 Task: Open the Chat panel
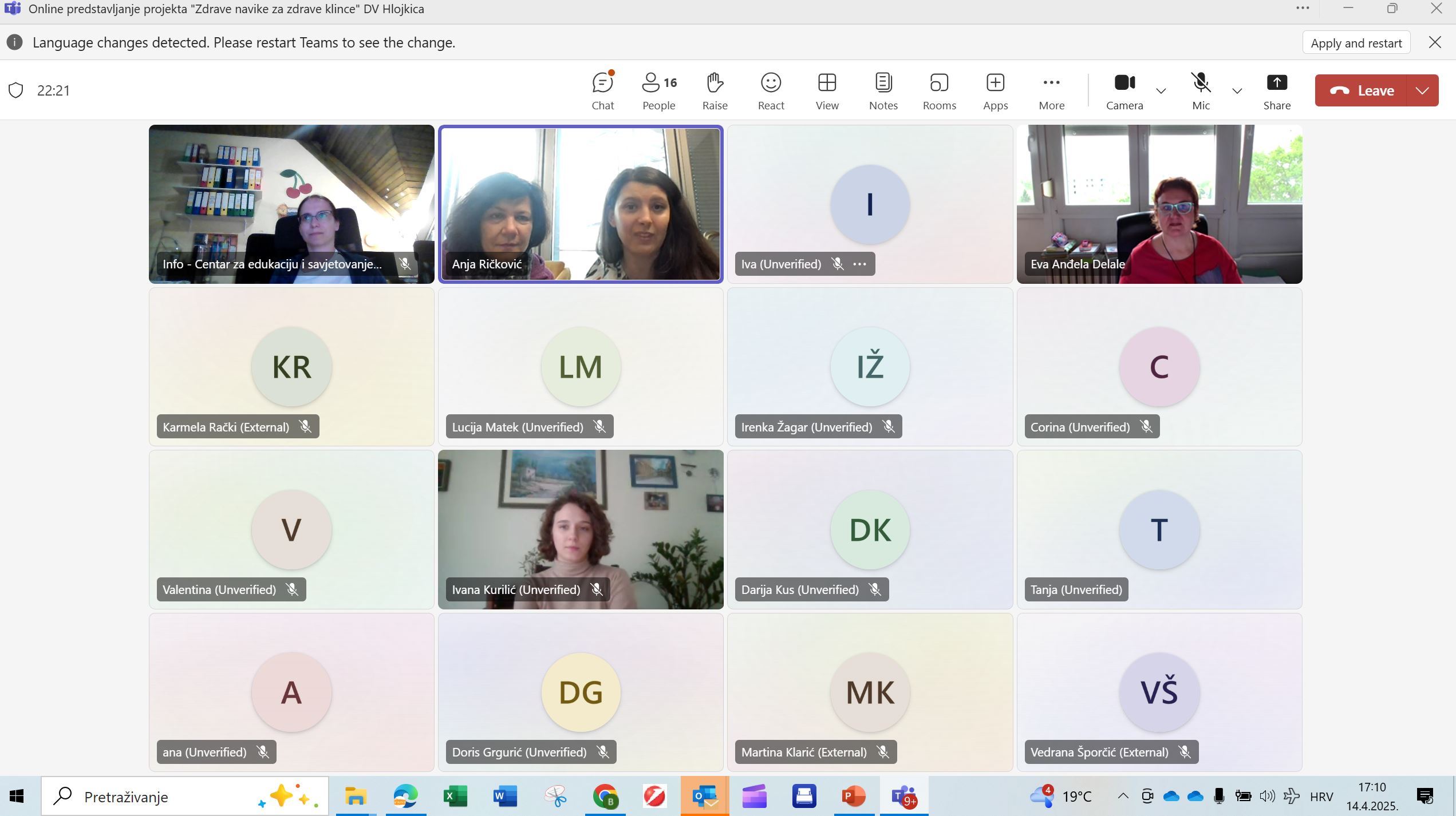pos(602,91)
